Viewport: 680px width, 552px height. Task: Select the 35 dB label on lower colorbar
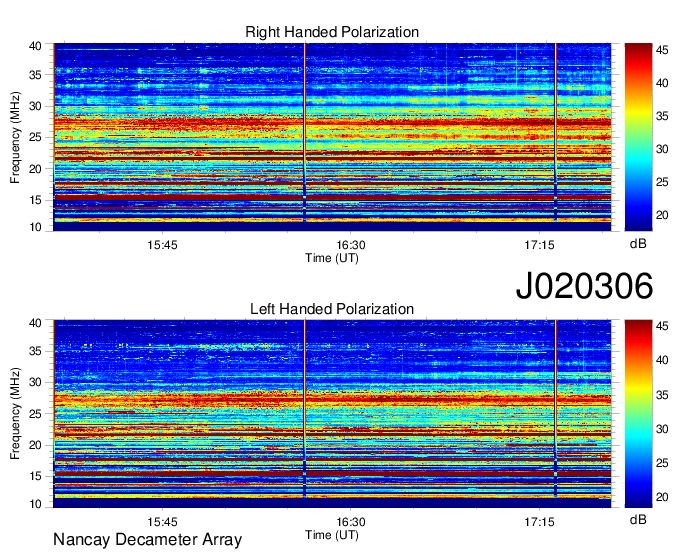click(662, 395)
